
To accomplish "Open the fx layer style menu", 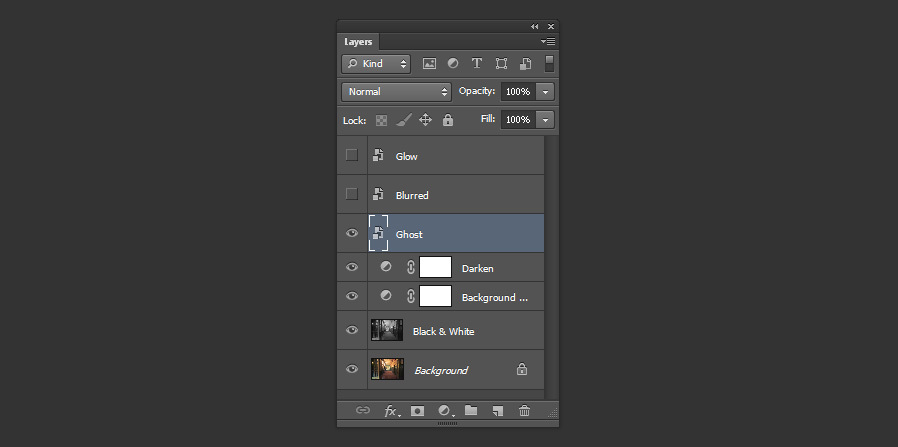I will (392, 411).
